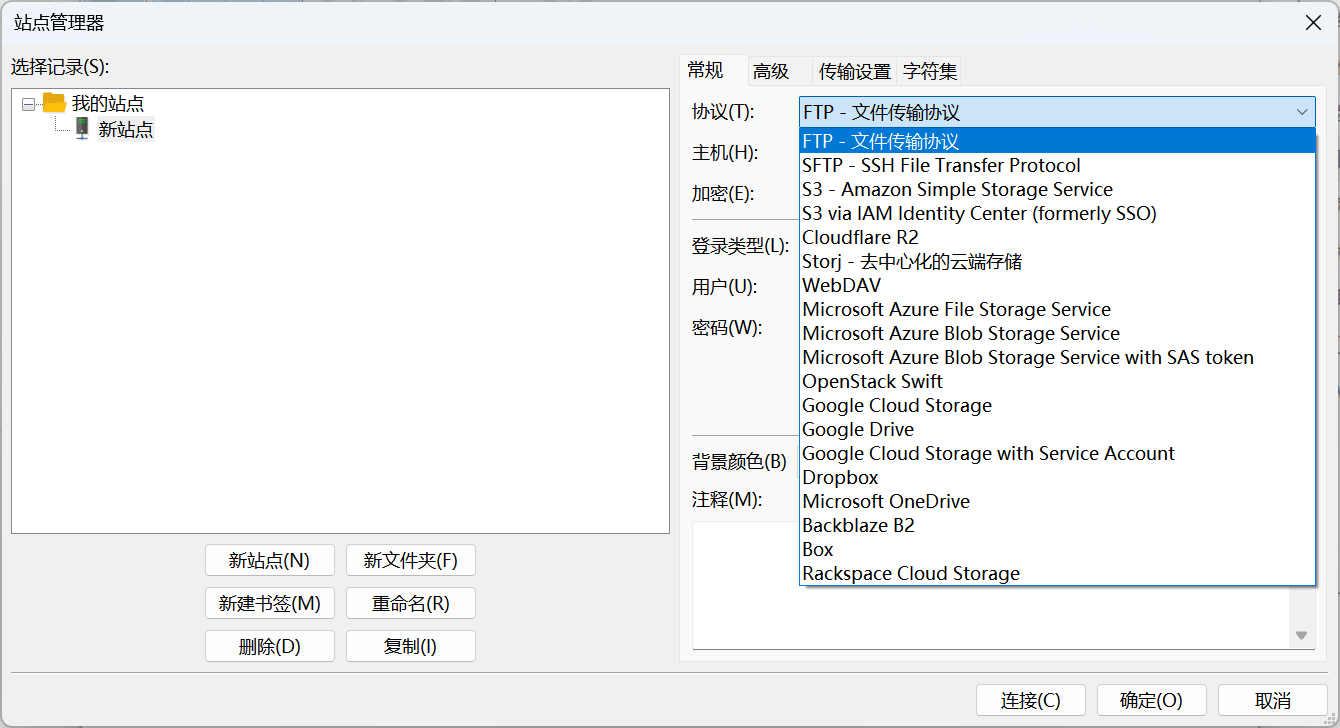Image resolution: width=1340 pixels, height=728 pixels.
Task: Select the 我的站点 folder label
Action: click(x=108, y=103)
